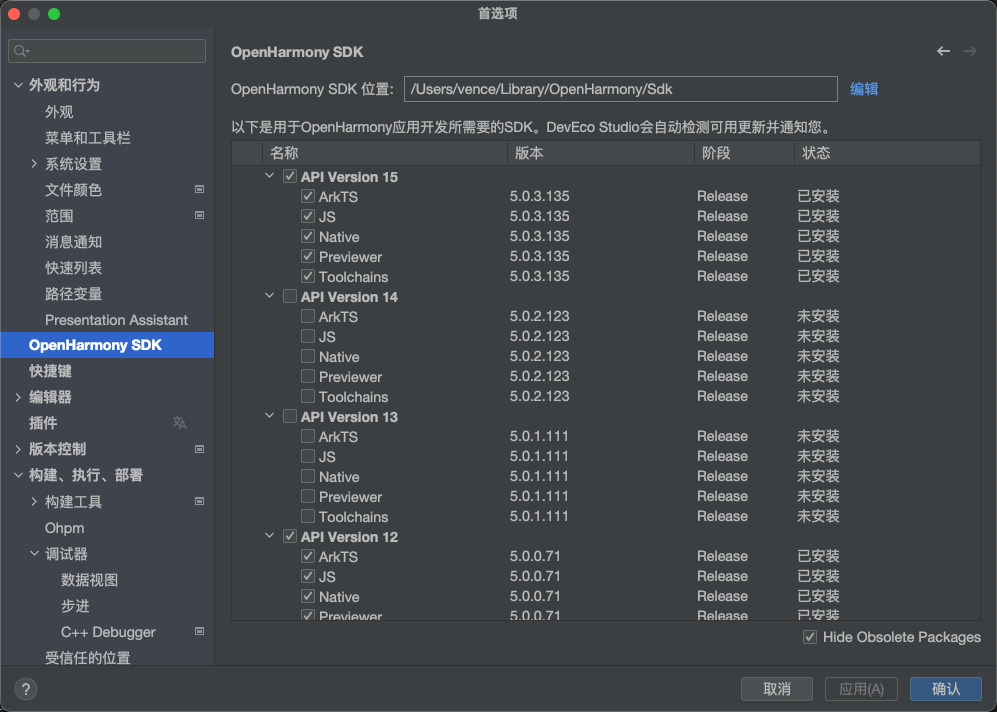Select the 未安装 status for Toolchains 5.0.2.123

(x=818, y=396)
